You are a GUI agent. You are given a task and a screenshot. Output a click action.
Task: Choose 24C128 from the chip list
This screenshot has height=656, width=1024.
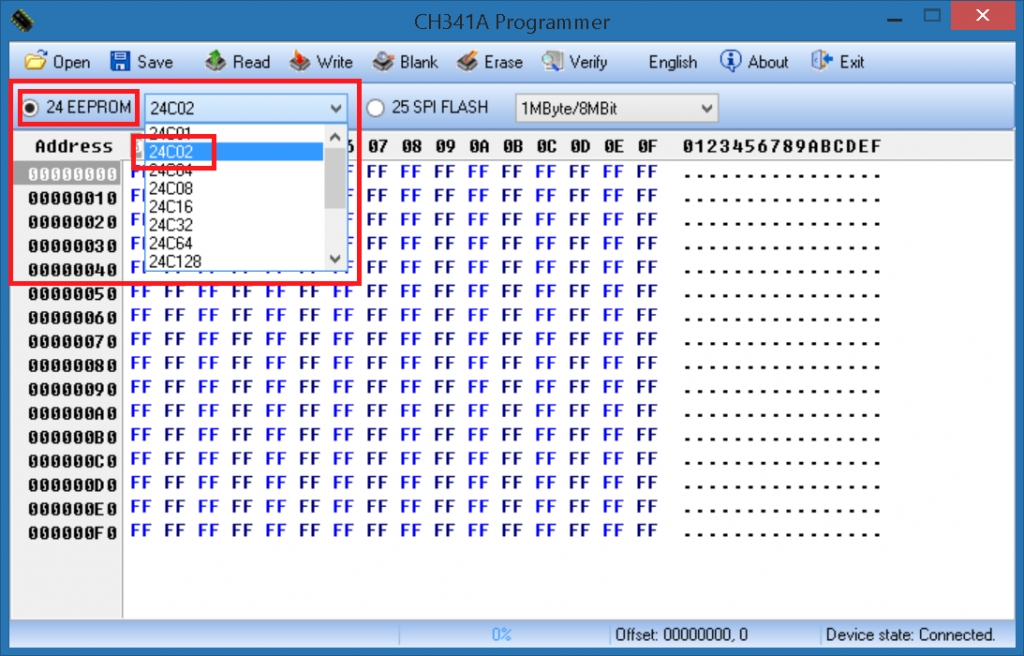tap(234, 261)
